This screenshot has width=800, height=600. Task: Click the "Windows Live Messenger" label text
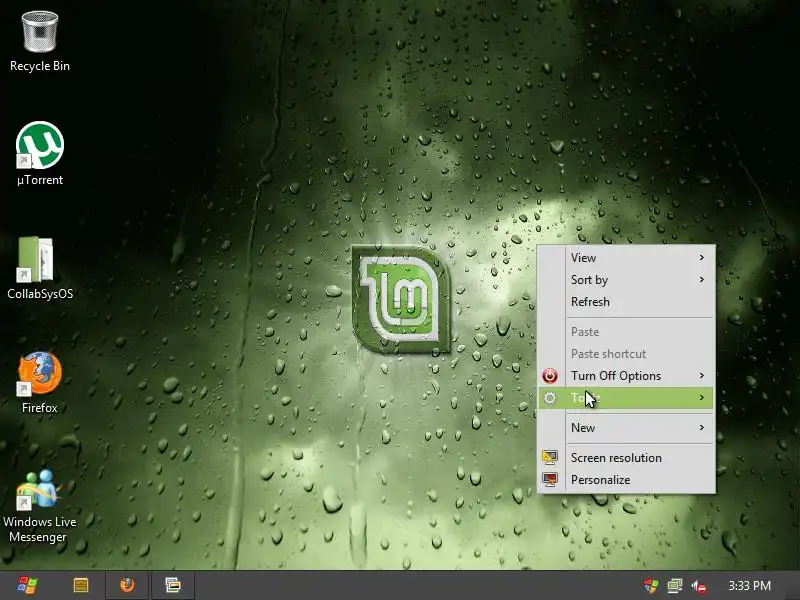coord(40,529)
